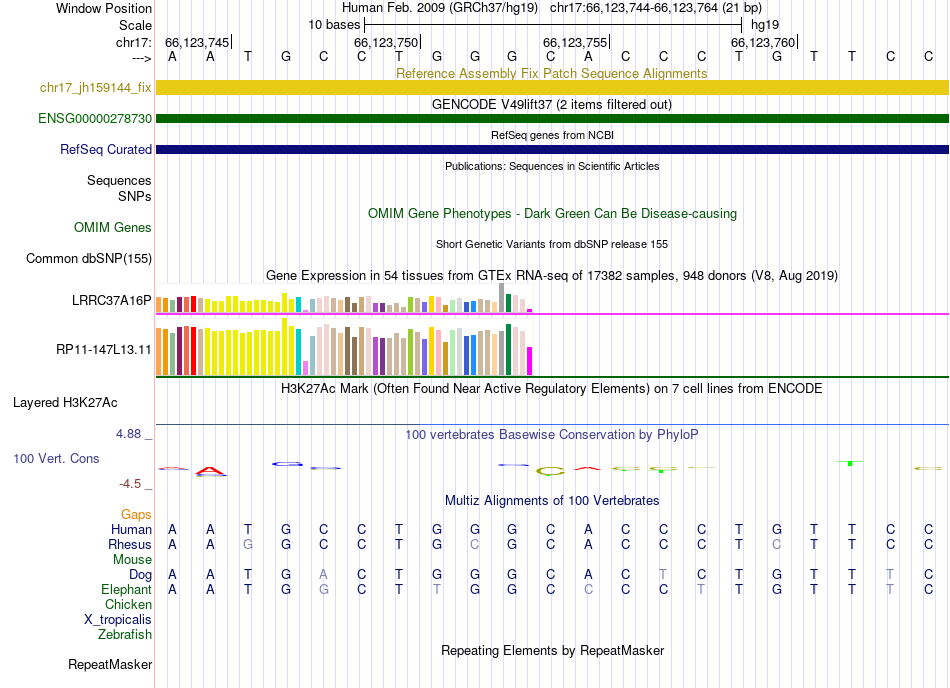Open RefSeq genes from NCBI title
Viewport: 950px width, 688px height.
point(552,135)
